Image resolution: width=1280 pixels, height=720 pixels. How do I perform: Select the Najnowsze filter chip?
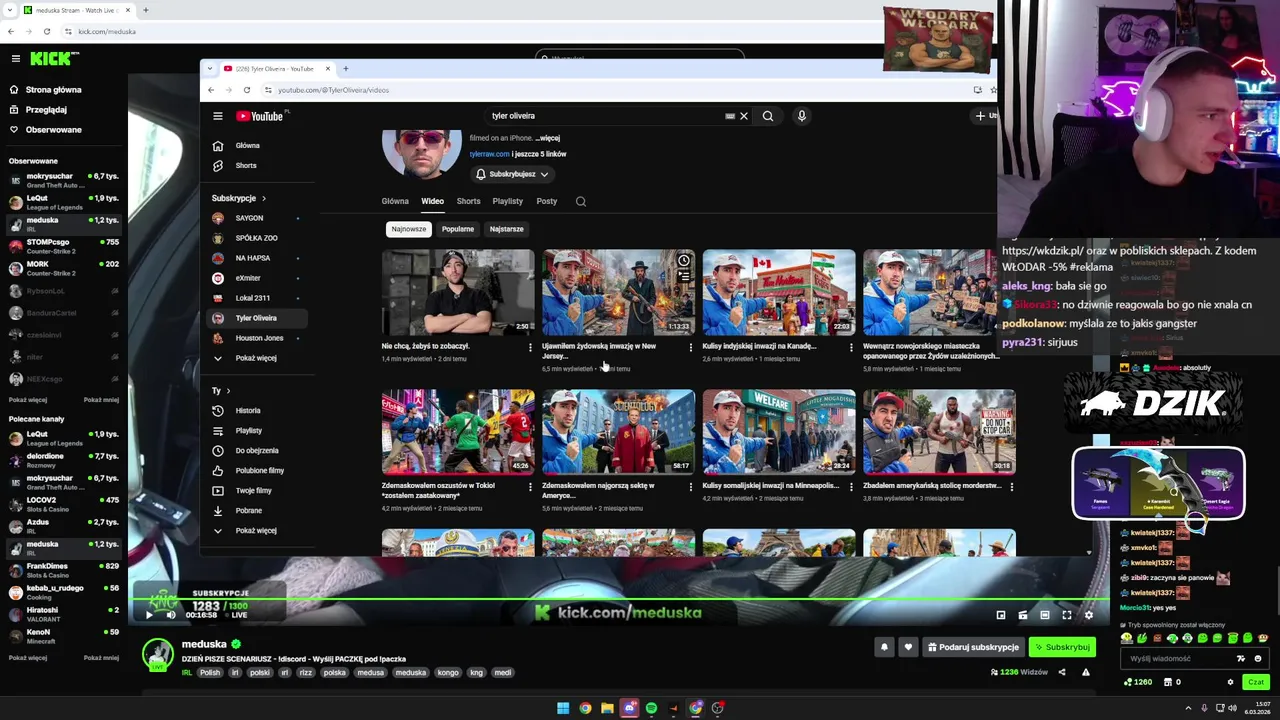408,229
